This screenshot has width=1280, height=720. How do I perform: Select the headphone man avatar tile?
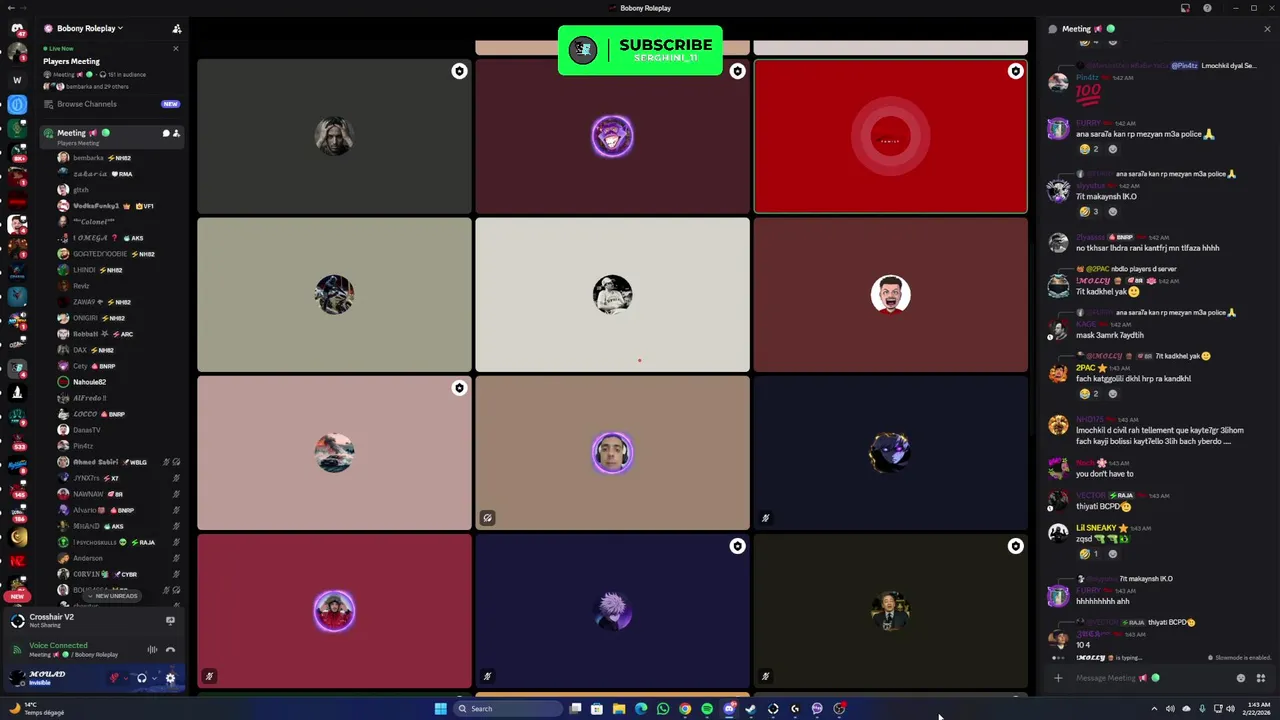(x=612, y=453)
